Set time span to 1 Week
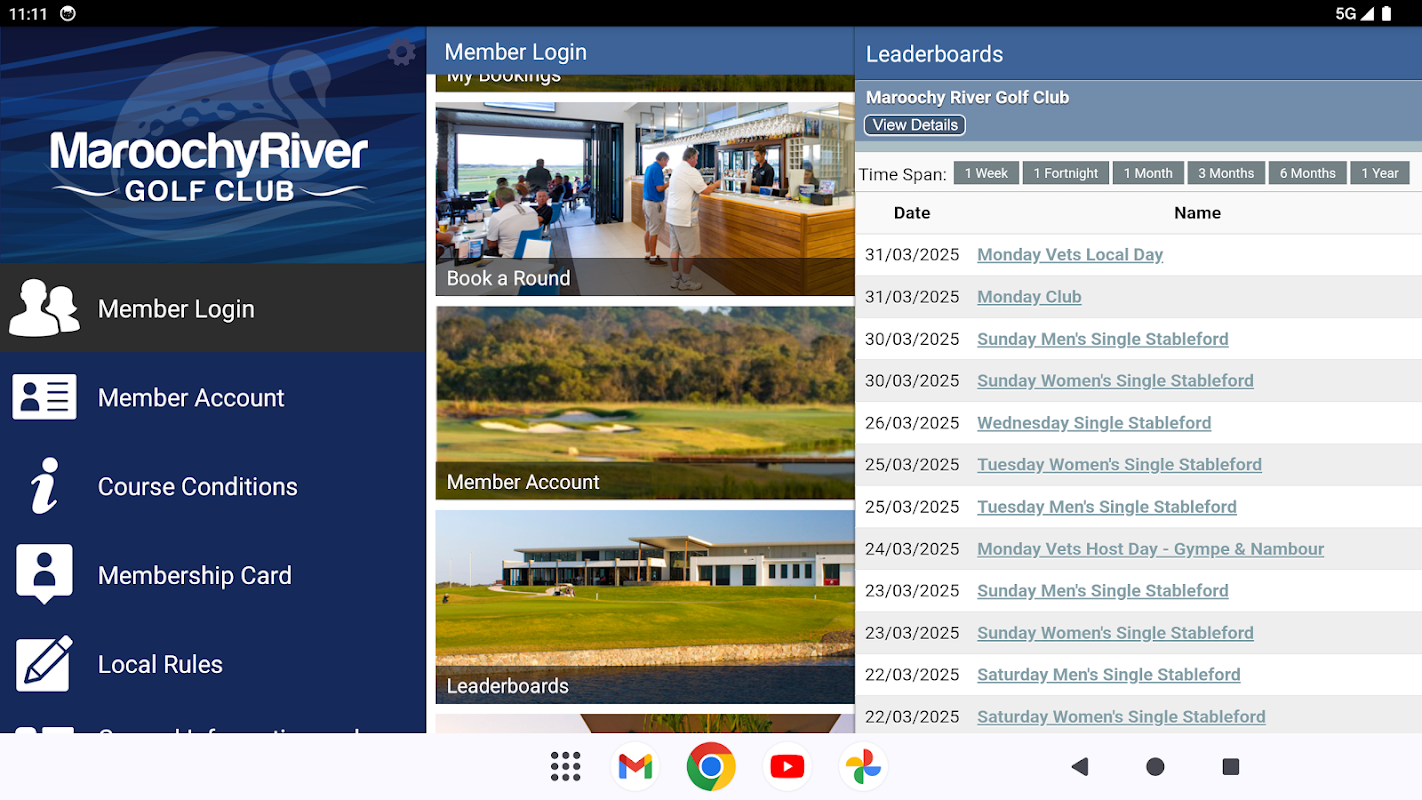This screenshot has width=1422, height=800. pyautogui.click(x=986, y=173)
